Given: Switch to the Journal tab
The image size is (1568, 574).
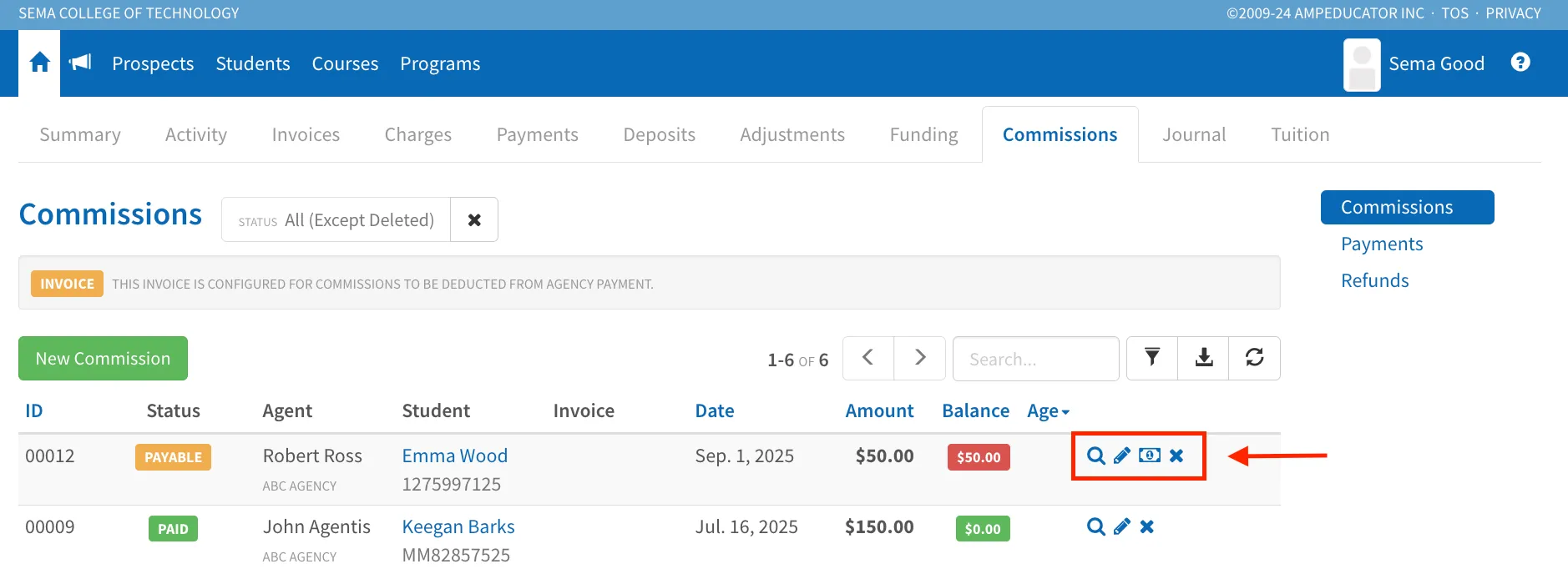Looking at the screenshot, I should 1194,134.
